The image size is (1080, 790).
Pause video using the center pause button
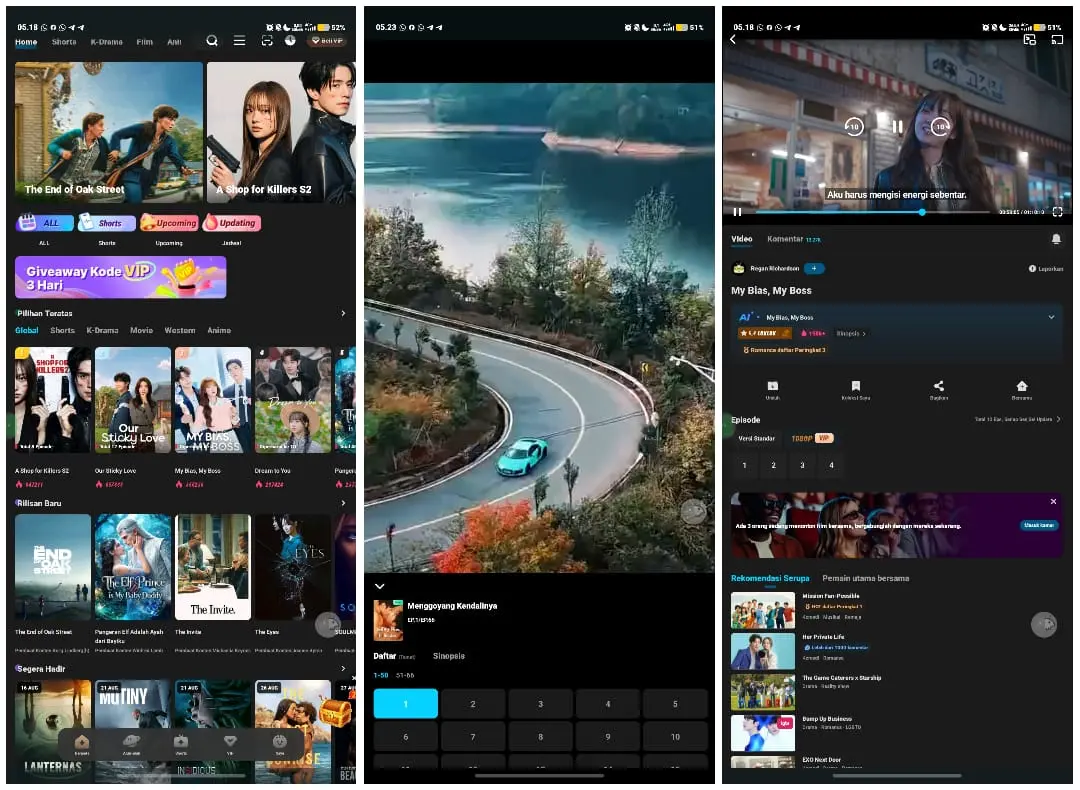(x=897, y=127)
